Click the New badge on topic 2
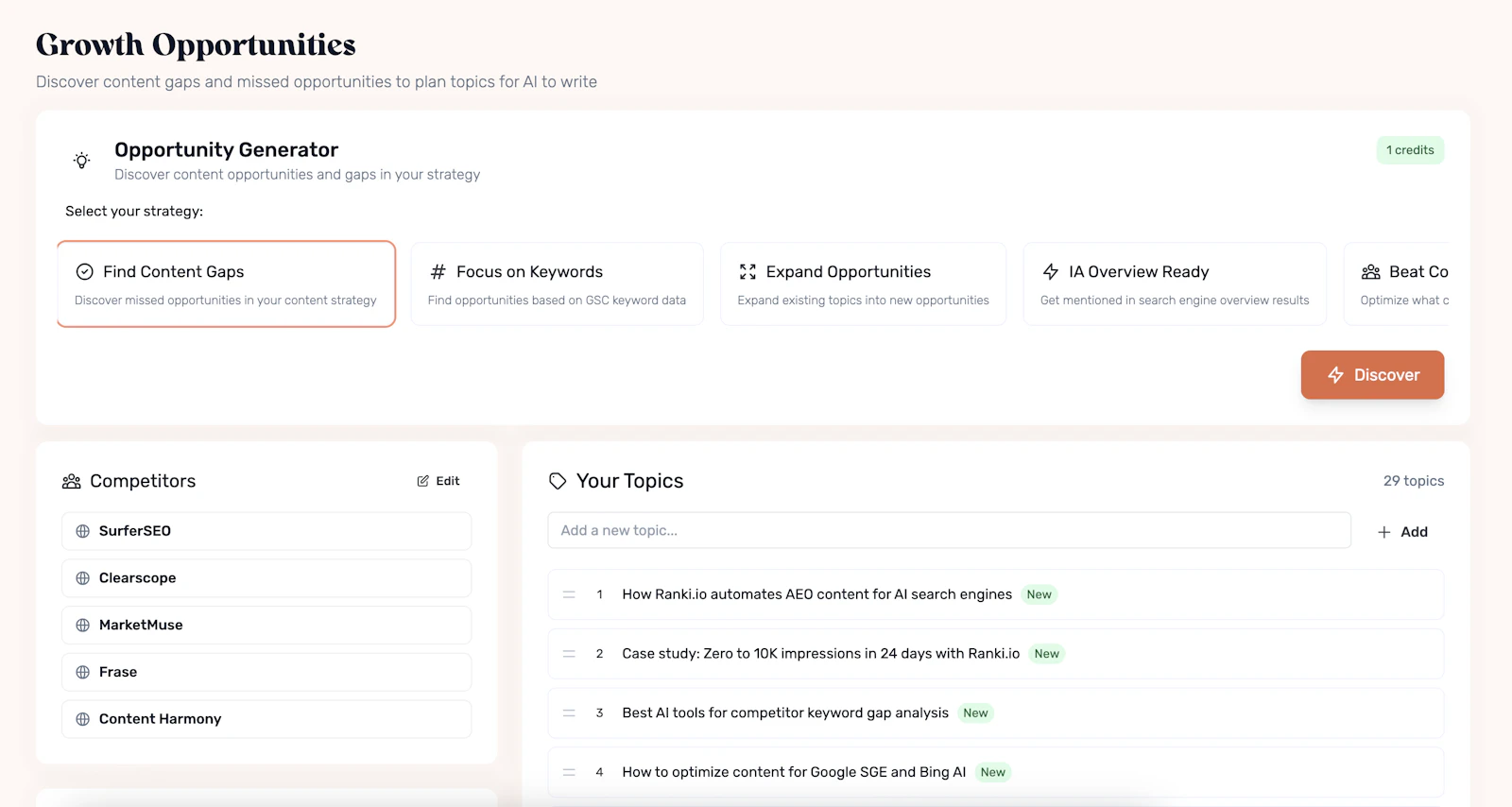The width and height of the screenshot is (1512, 807). point(1047,654)
